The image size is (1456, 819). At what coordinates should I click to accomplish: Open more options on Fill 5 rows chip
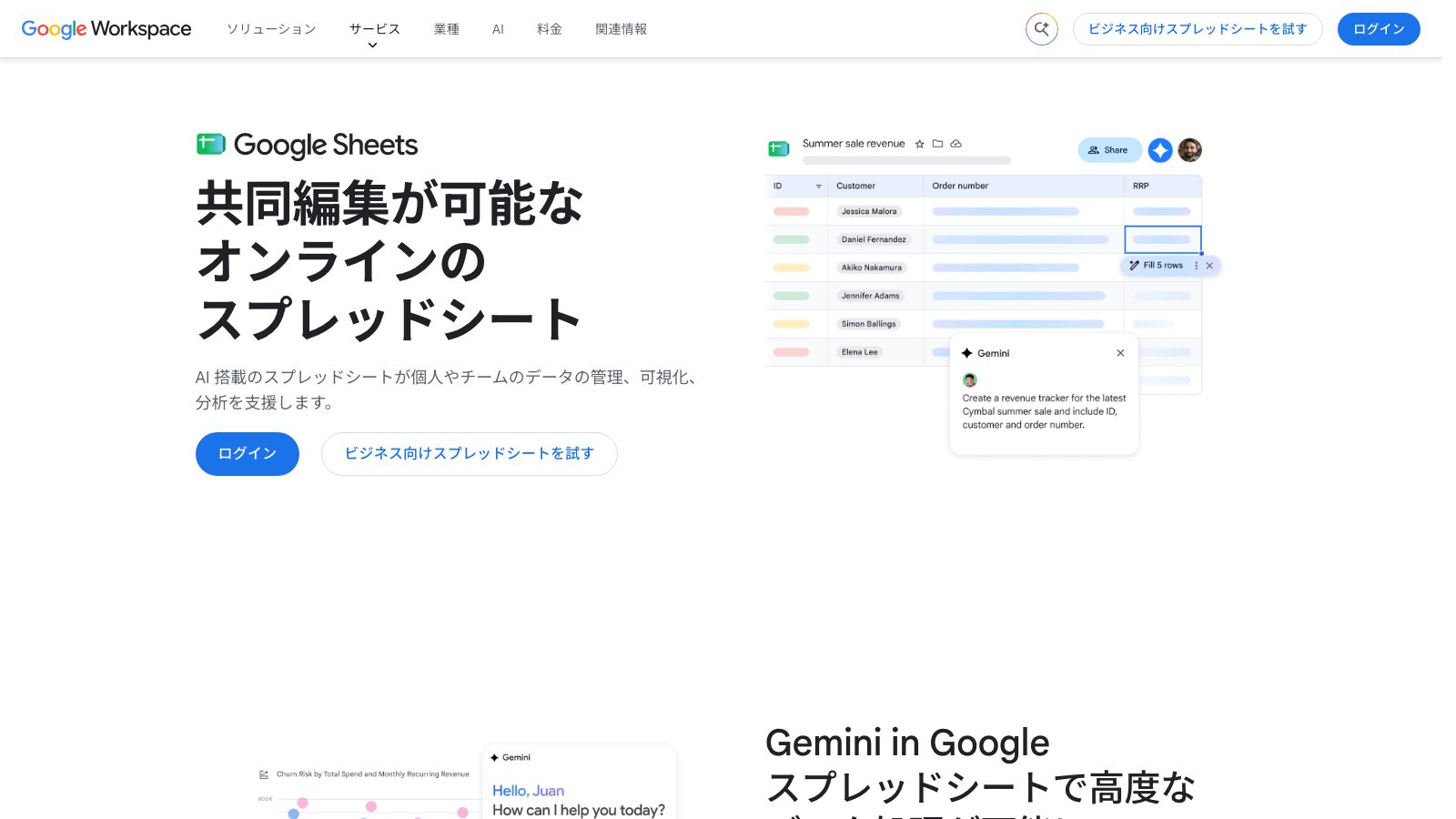point(1197,266)
